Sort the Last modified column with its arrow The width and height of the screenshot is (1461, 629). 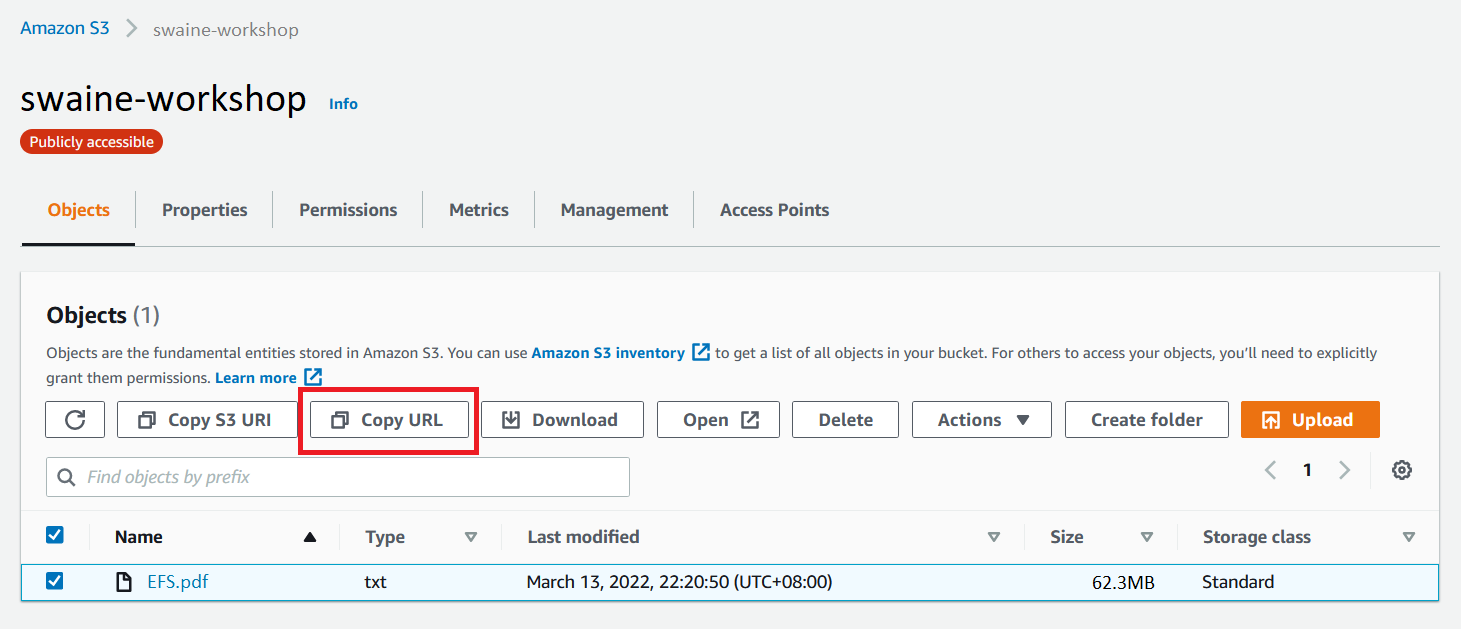point(994,537)
